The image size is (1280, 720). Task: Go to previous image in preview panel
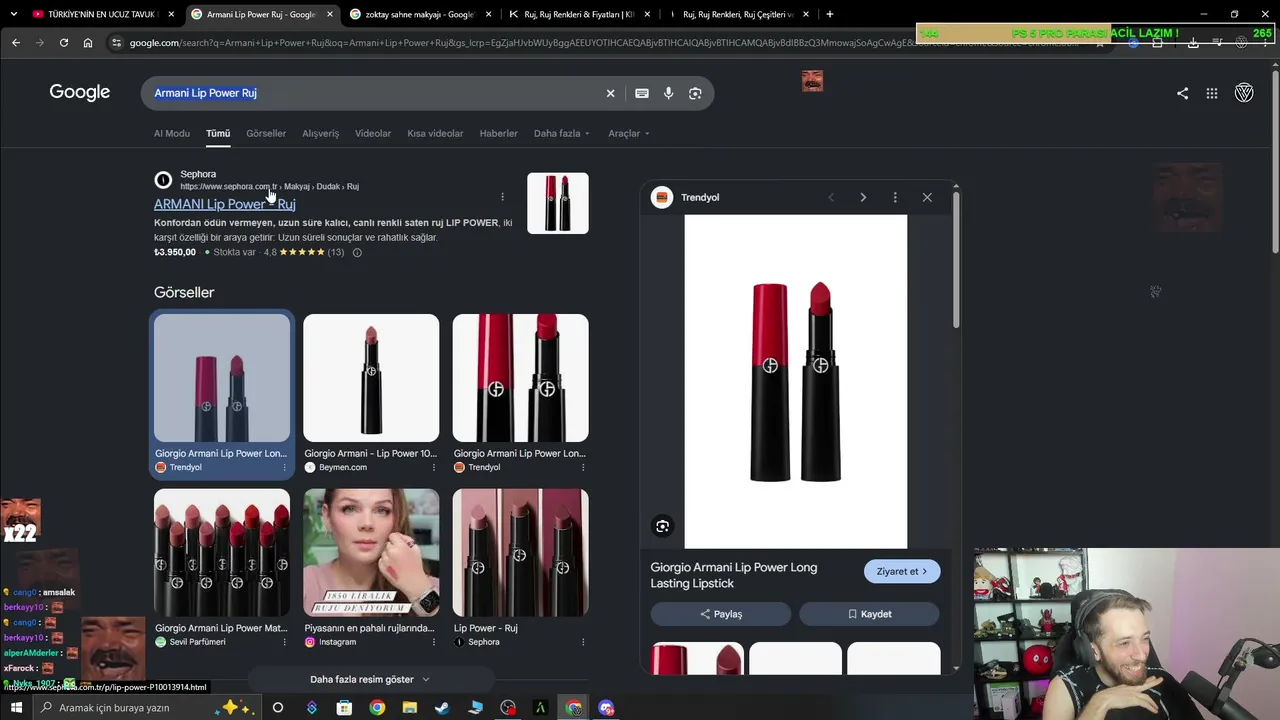click(831, 197)
